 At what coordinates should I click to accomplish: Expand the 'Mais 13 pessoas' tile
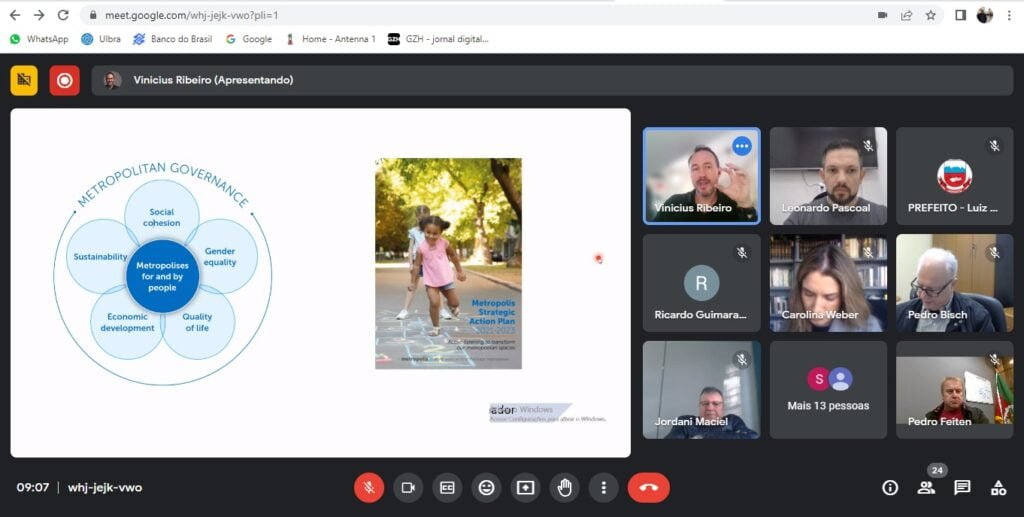coord(827,389)
